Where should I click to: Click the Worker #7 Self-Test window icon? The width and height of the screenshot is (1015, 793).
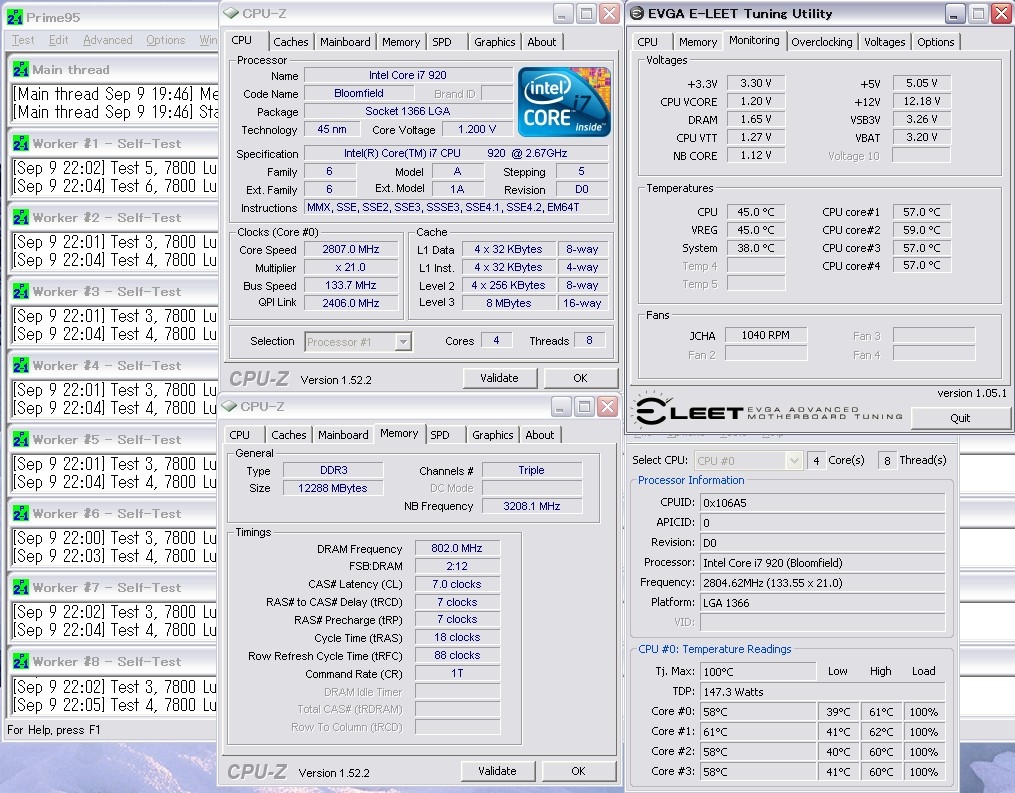point(21,587)
